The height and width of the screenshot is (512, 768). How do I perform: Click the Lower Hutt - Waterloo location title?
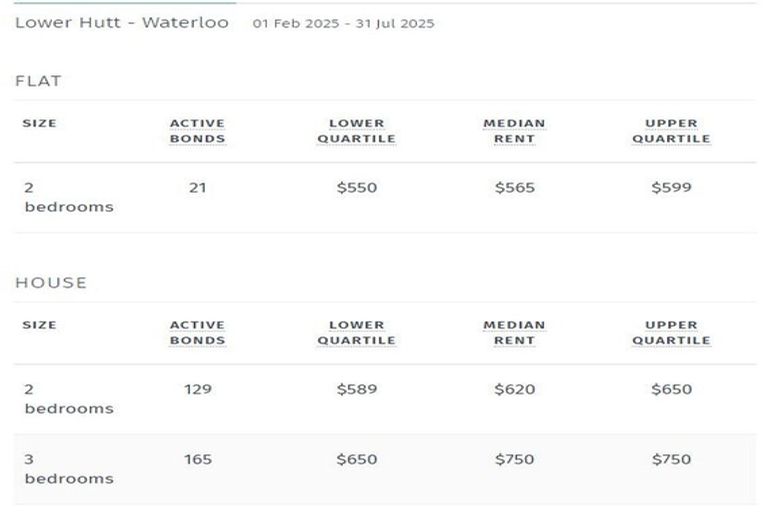coord(121,22)
